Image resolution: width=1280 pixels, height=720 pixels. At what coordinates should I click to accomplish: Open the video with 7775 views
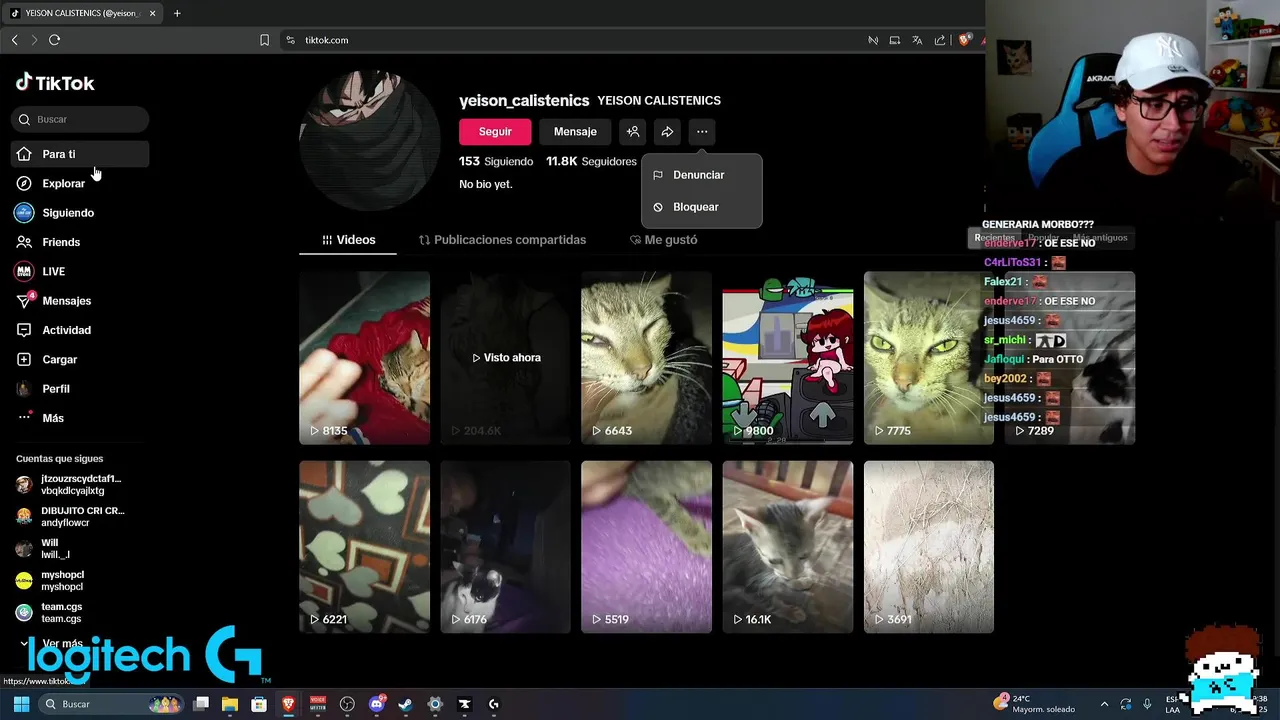coord(929,358)
